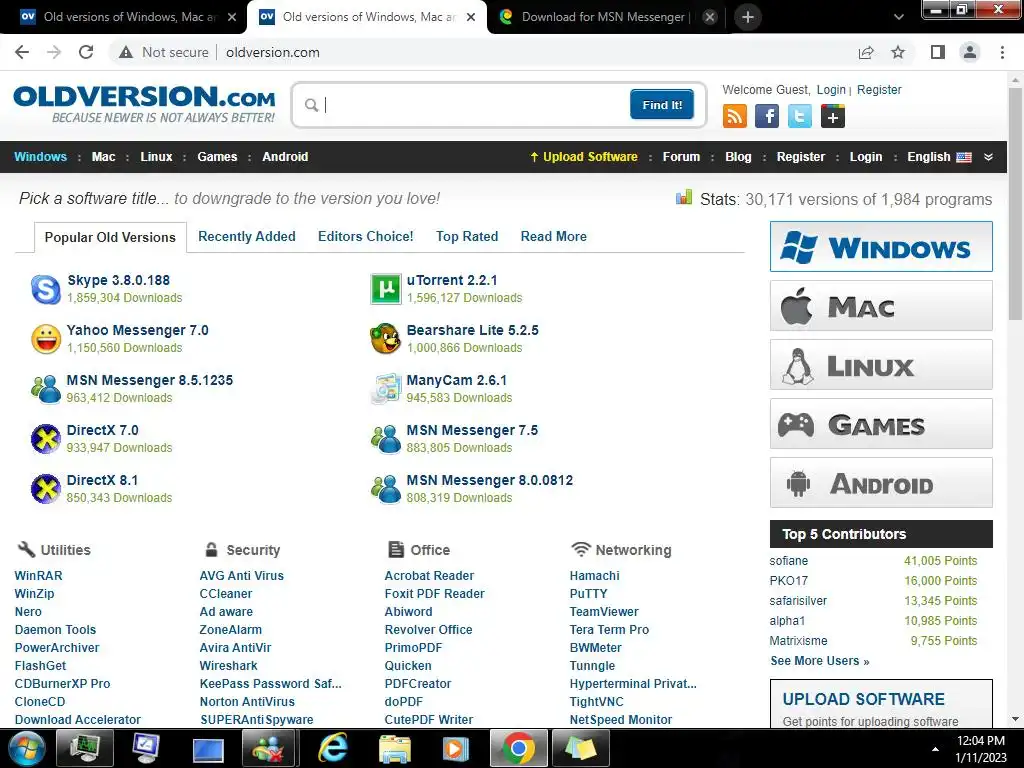Open the media player taskbar icon
Image resolution: width=1024 pixels, height=768 pixels.
click(x=456, y=748)
